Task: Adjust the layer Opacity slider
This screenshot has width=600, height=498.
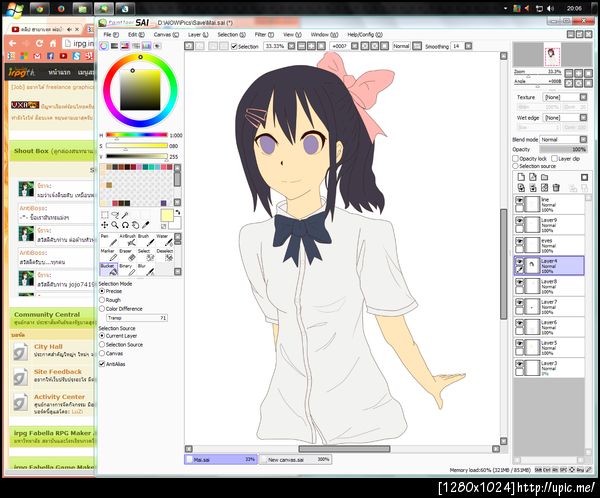Action: click(x=563, y=149)
